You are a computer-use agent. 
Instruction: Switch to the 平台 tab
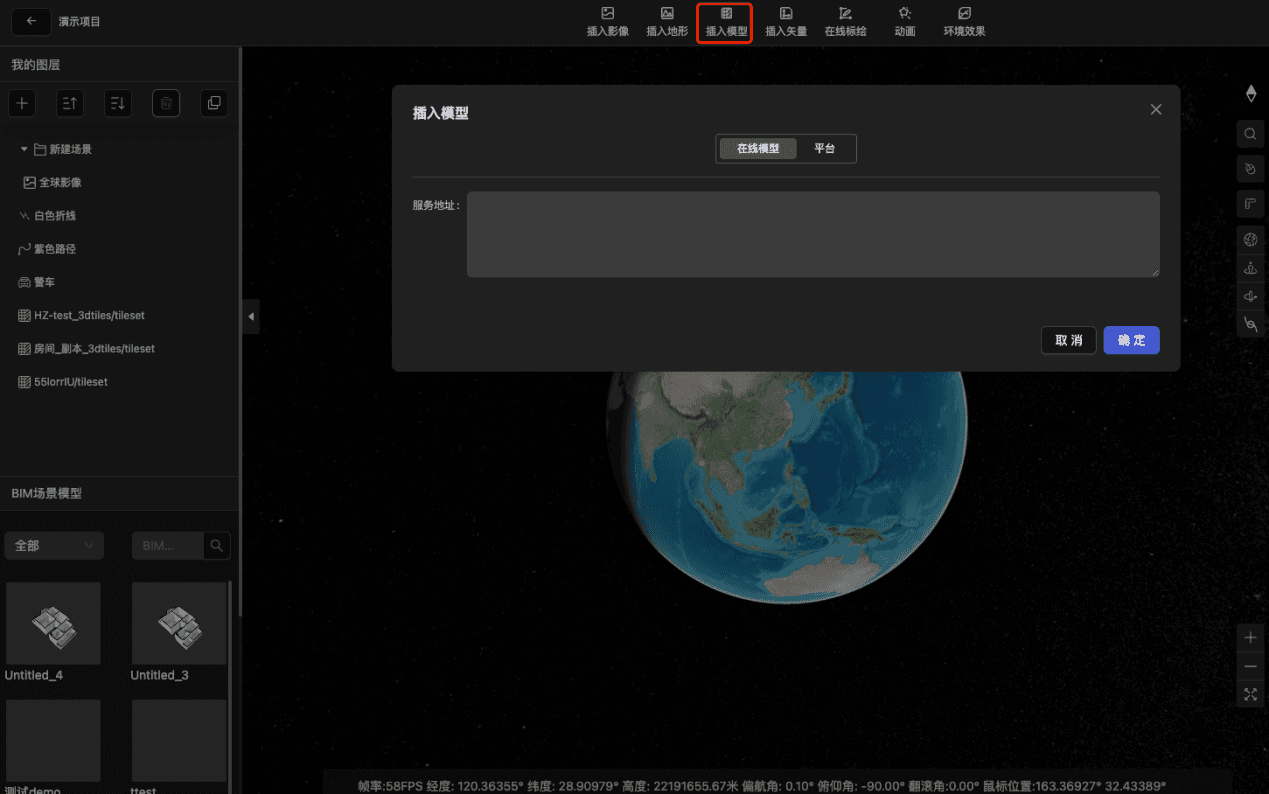824,149
